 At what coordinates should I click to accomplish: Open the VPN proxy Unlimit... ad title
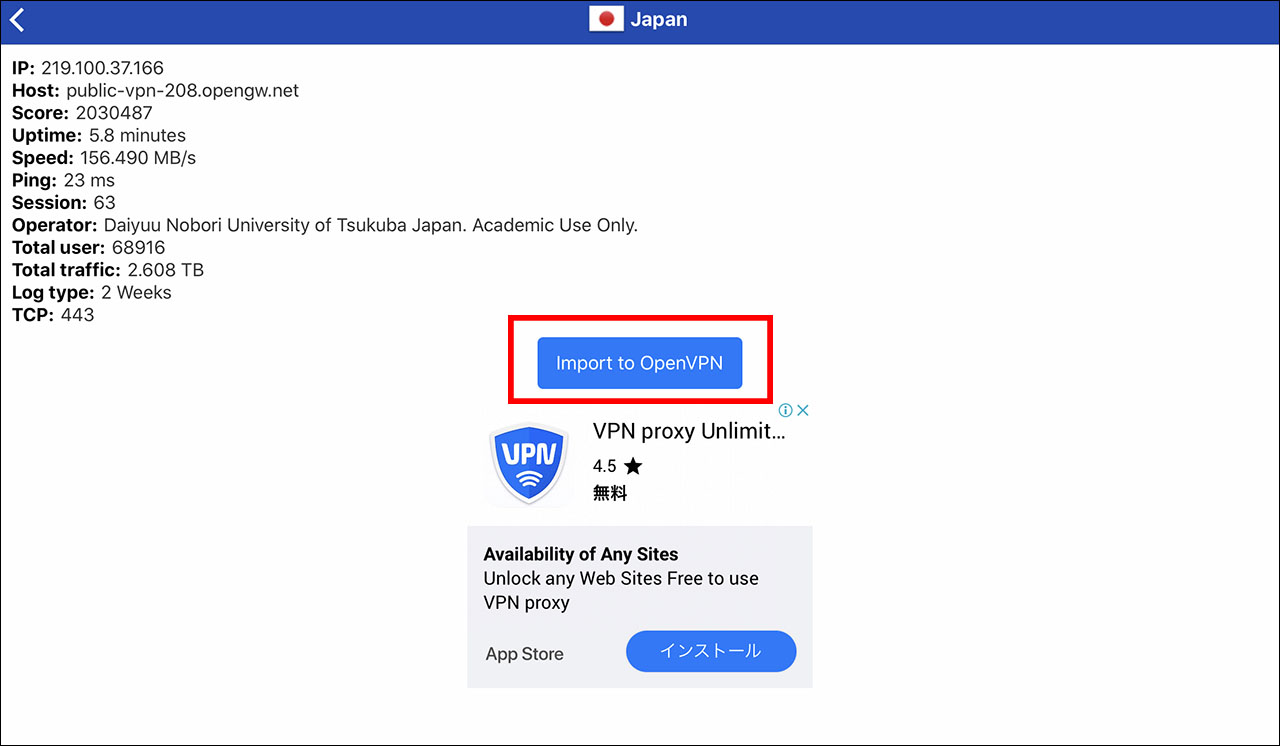pyautogui.click(x=689, y=431)
